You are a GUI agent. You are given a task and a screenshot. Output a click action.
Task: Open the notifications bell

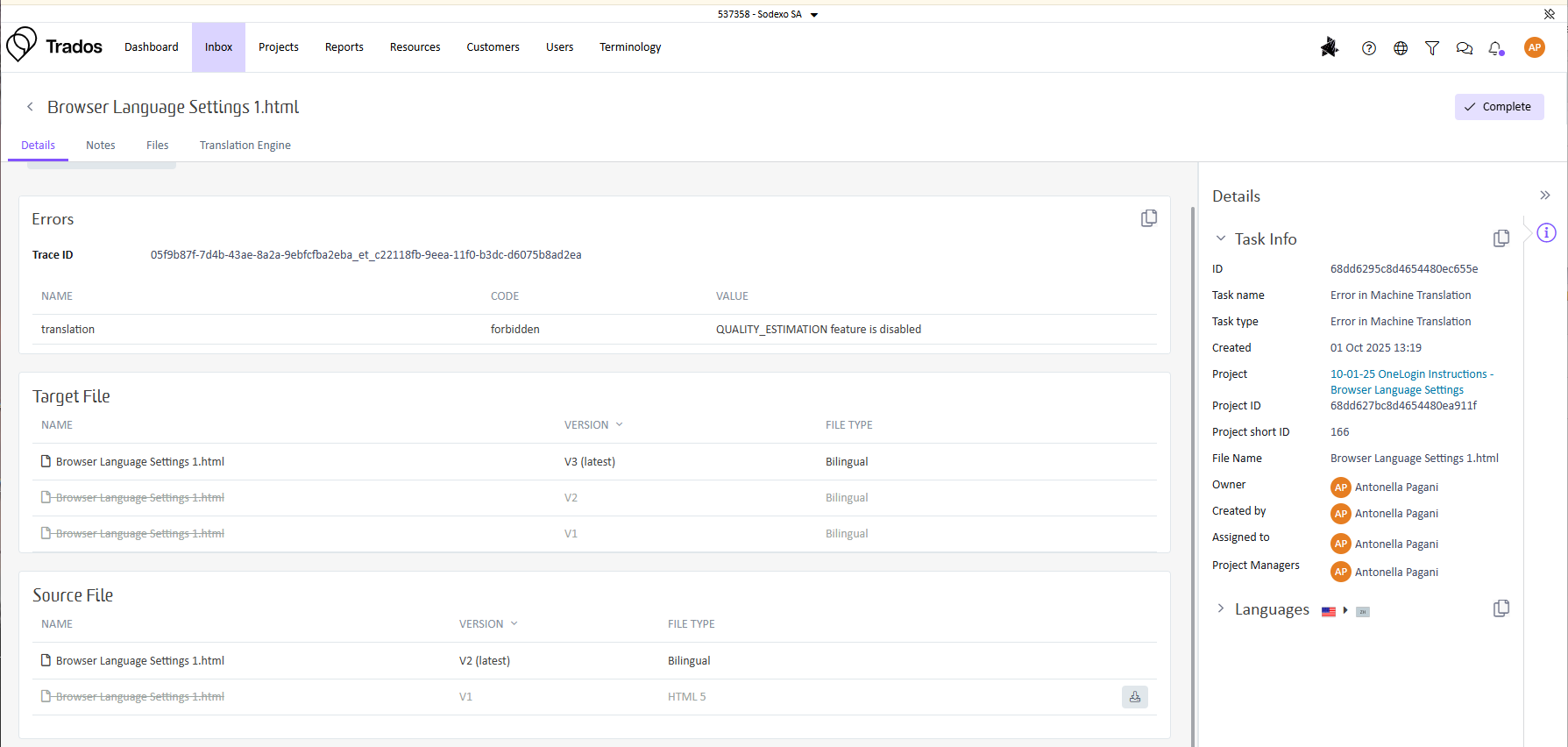[1495, 48]
